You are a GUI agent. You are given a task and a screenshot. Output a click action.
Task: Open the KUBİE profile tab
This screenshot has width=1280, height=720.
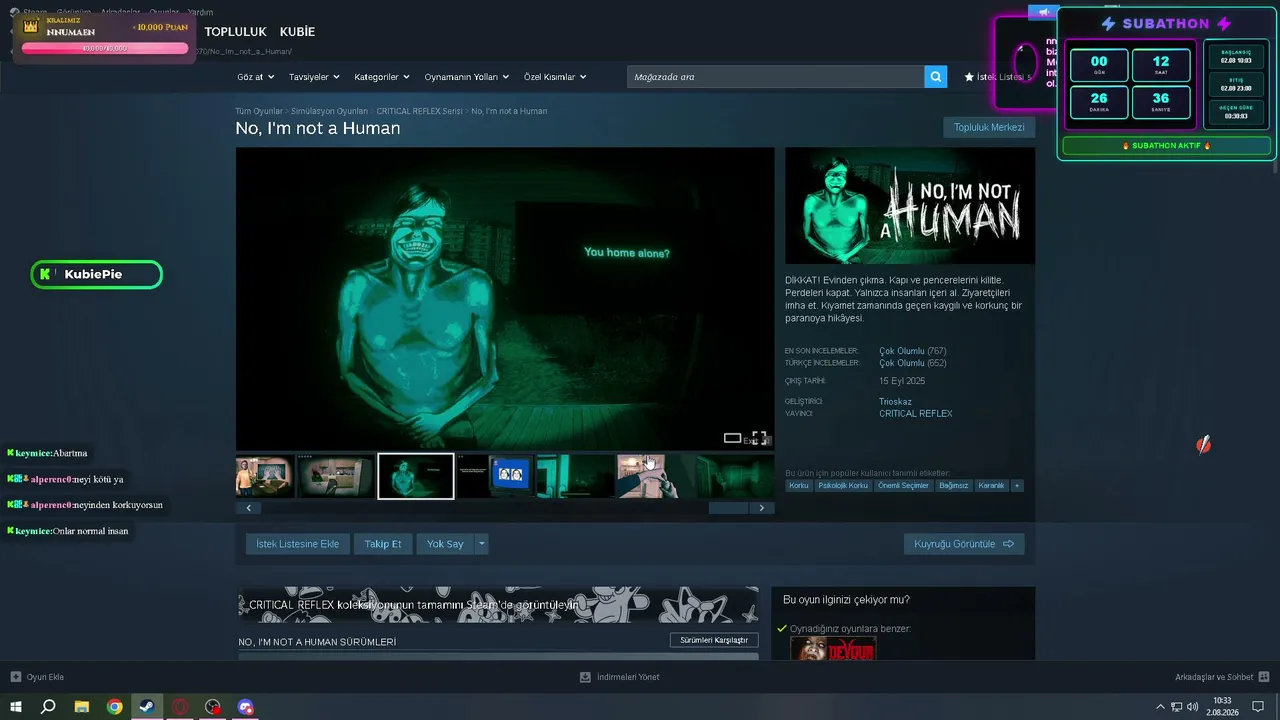coord(297,32)
